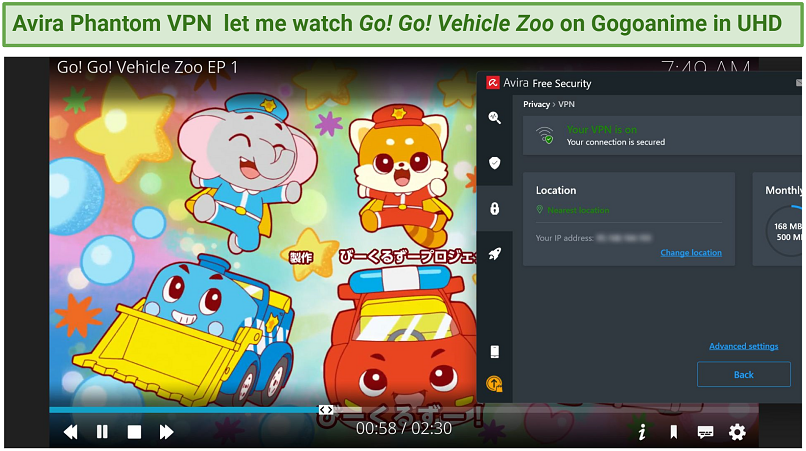
Task: Open Advanced settings link
Action: click(744, 346)
